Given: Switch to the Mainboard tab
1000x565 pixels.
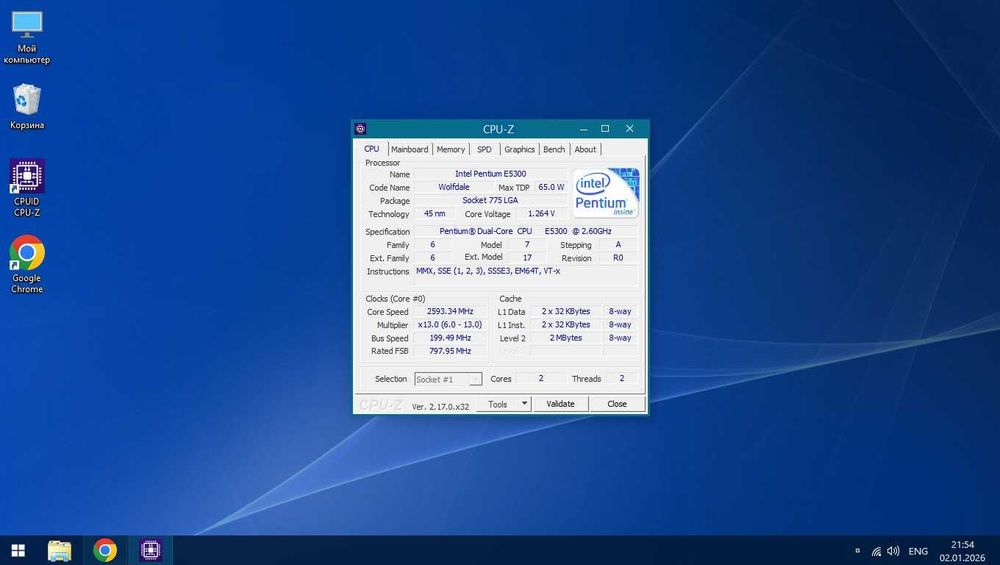Looking at the screenshot, I should click(409, 149).
